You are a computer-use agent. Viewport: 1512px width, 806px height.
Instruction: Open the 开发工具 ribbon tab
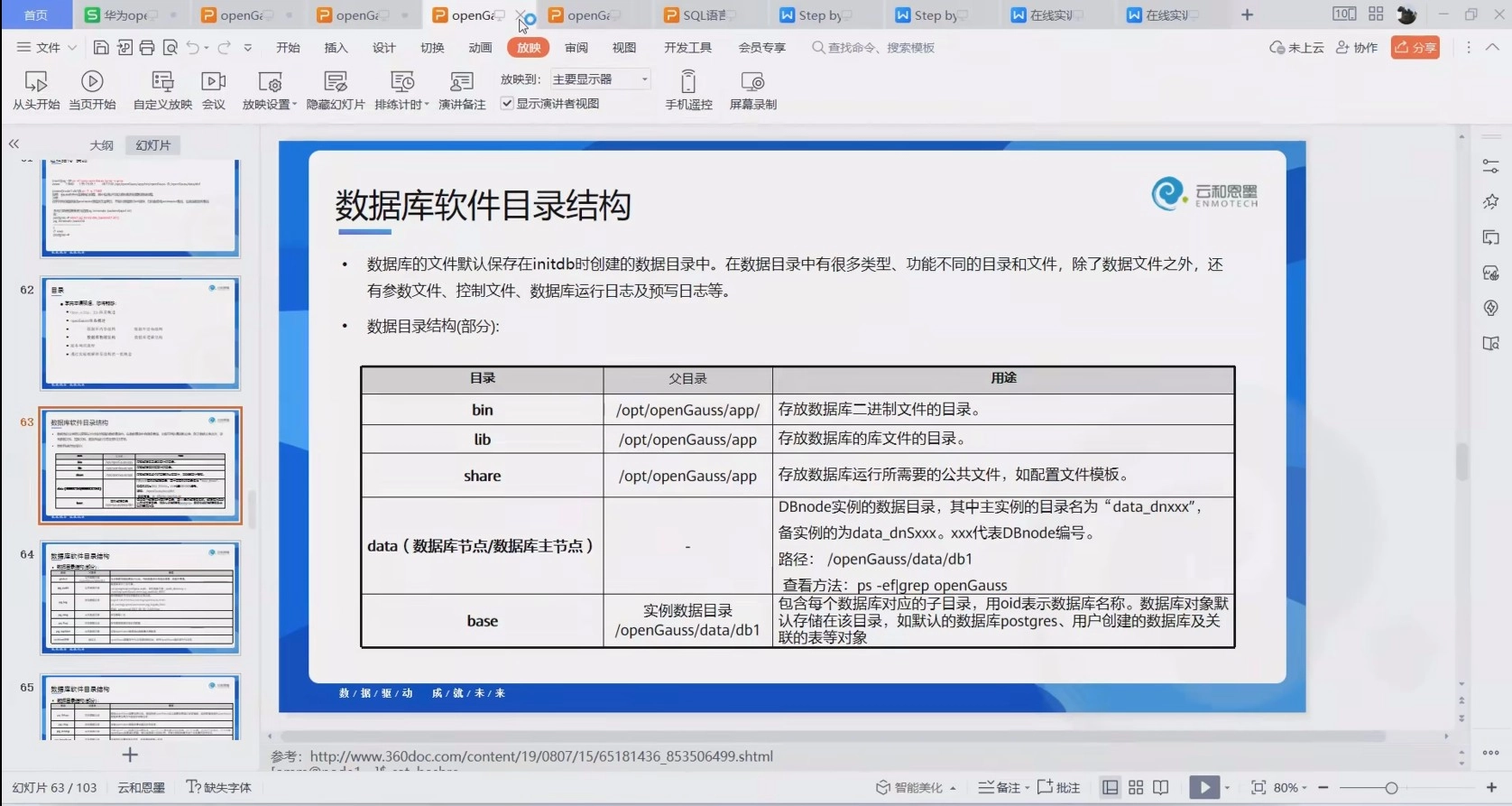click(687, 48)
